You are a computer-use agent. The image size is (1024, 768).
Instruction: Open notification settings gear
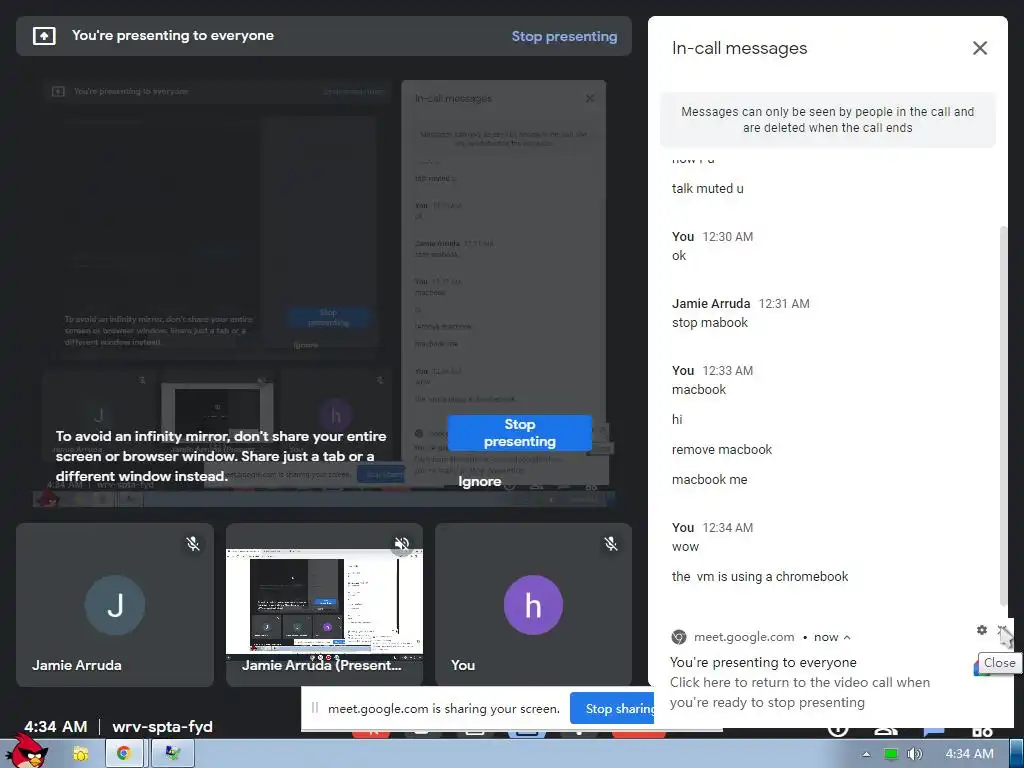[x=982, y=630]
